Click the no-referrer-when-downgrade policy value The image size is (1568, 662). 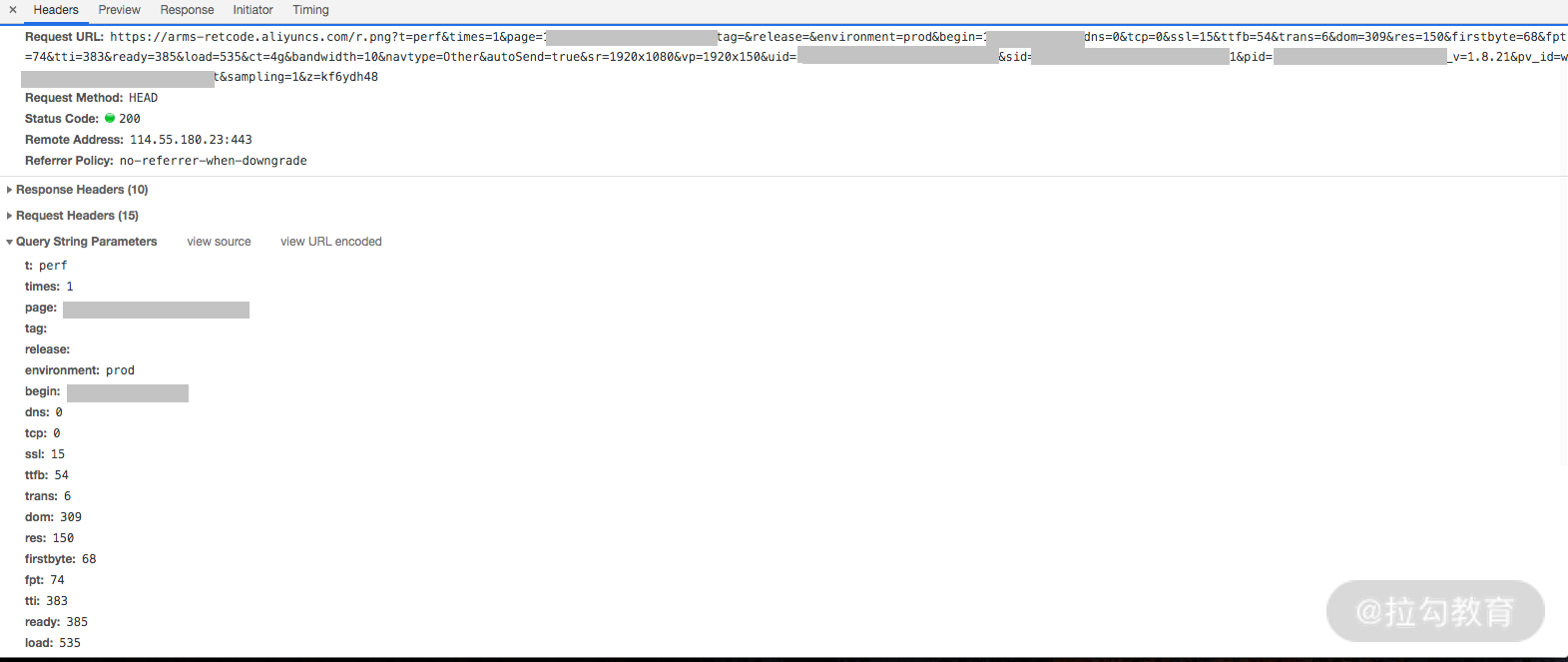pyautogui.click(x=213, y=161)
